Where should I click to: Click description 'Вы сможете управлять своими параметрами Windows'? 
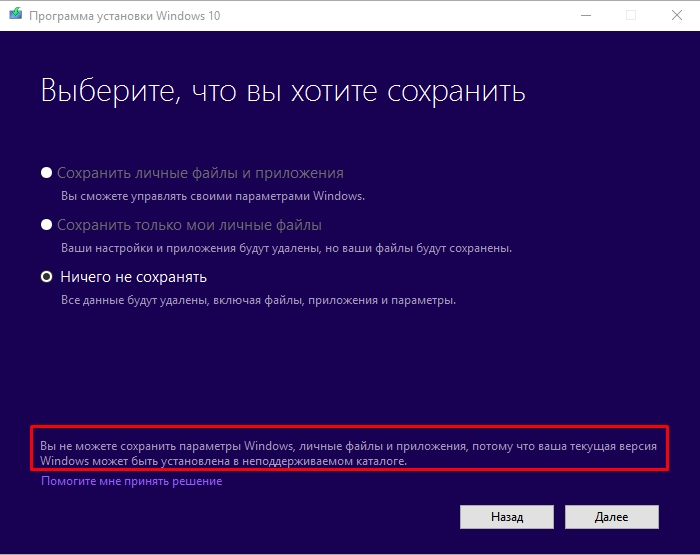coord(212,196)
